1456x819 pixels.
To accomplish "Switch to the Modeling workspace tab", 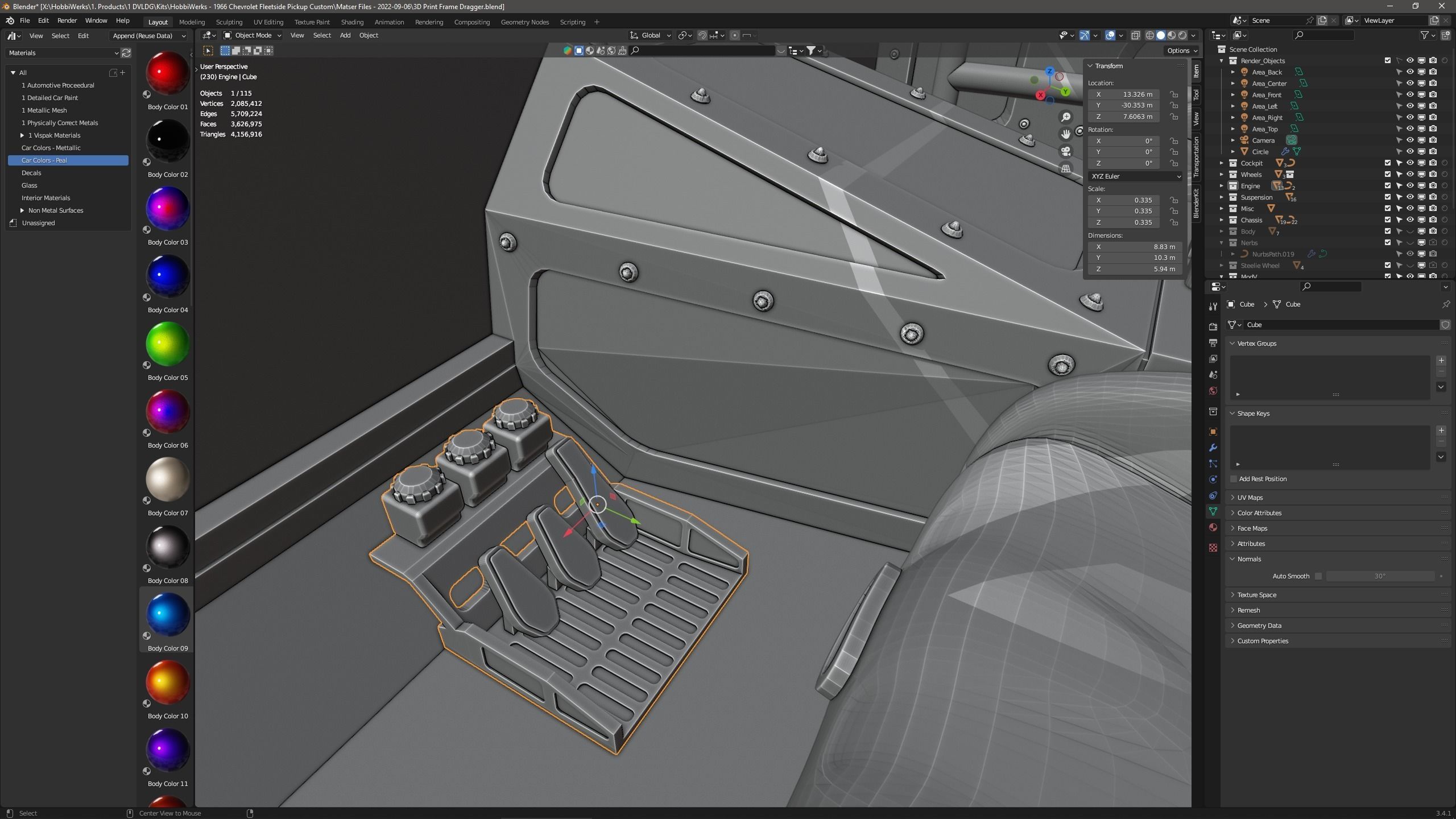I will [192, 22].
